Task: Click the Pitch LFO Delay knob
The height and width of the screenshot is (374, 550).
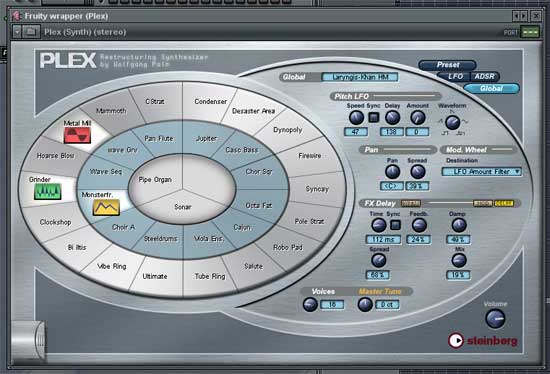Action: click(392, 118)
